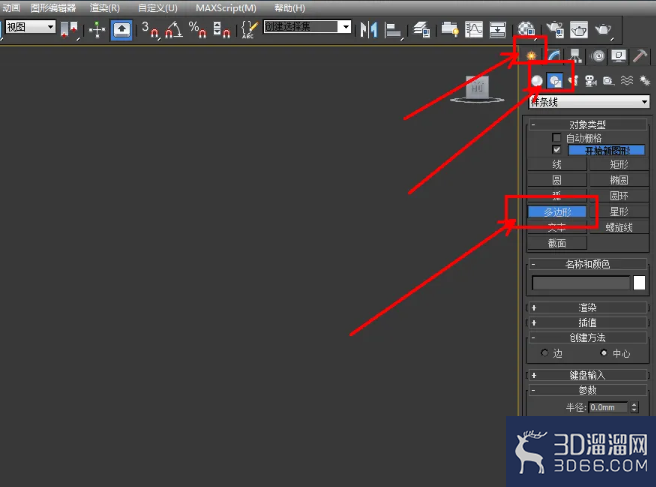Click the 星形 shape button
Viewport: 656px width, 487px height.
[x=619, y=212]
